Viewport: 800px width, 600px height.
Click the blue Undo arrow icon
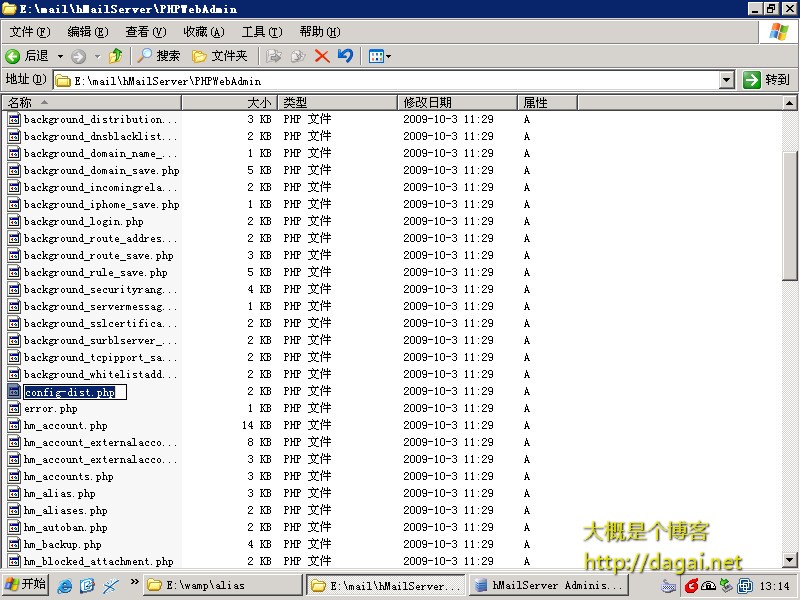345,56
